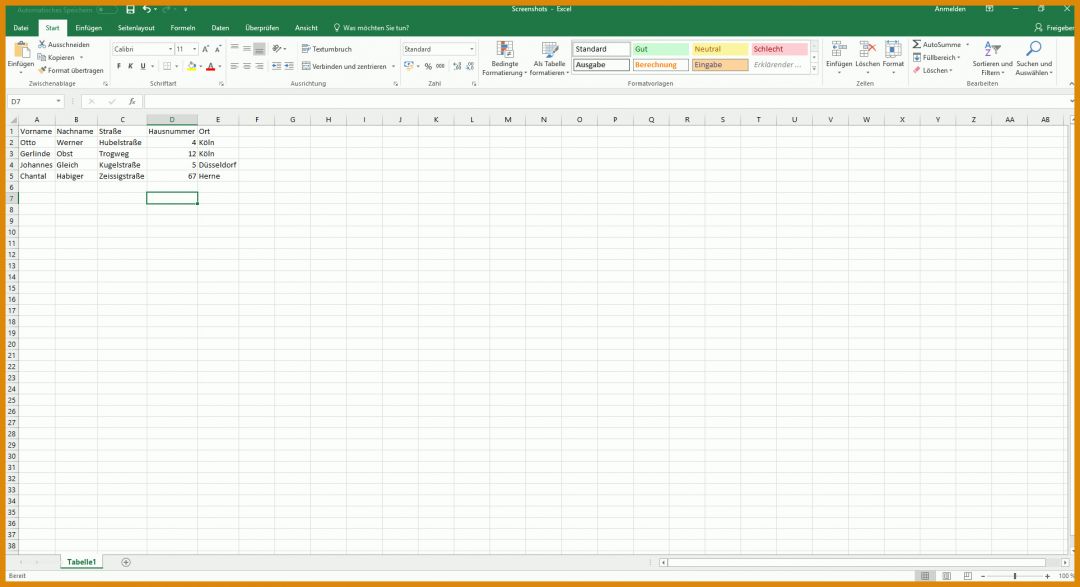Click the cell borders icon
This screenshot has height=587, width=1080.
click(x=167, y=67)
